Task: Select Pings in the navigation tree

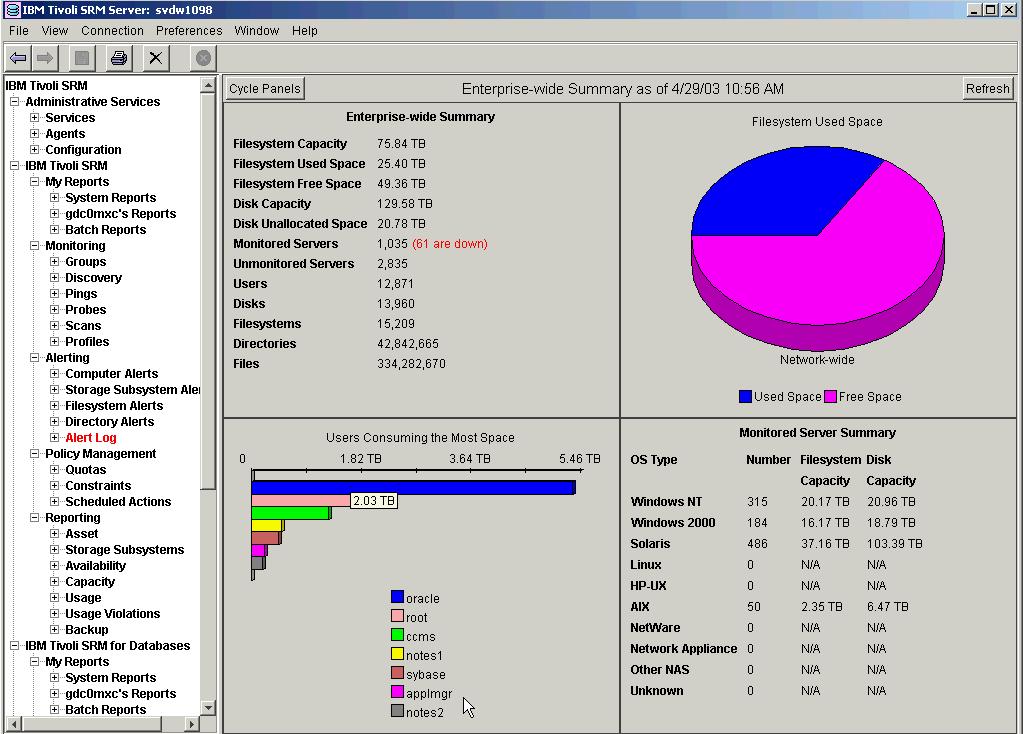Action: click(x=81, y=294)
